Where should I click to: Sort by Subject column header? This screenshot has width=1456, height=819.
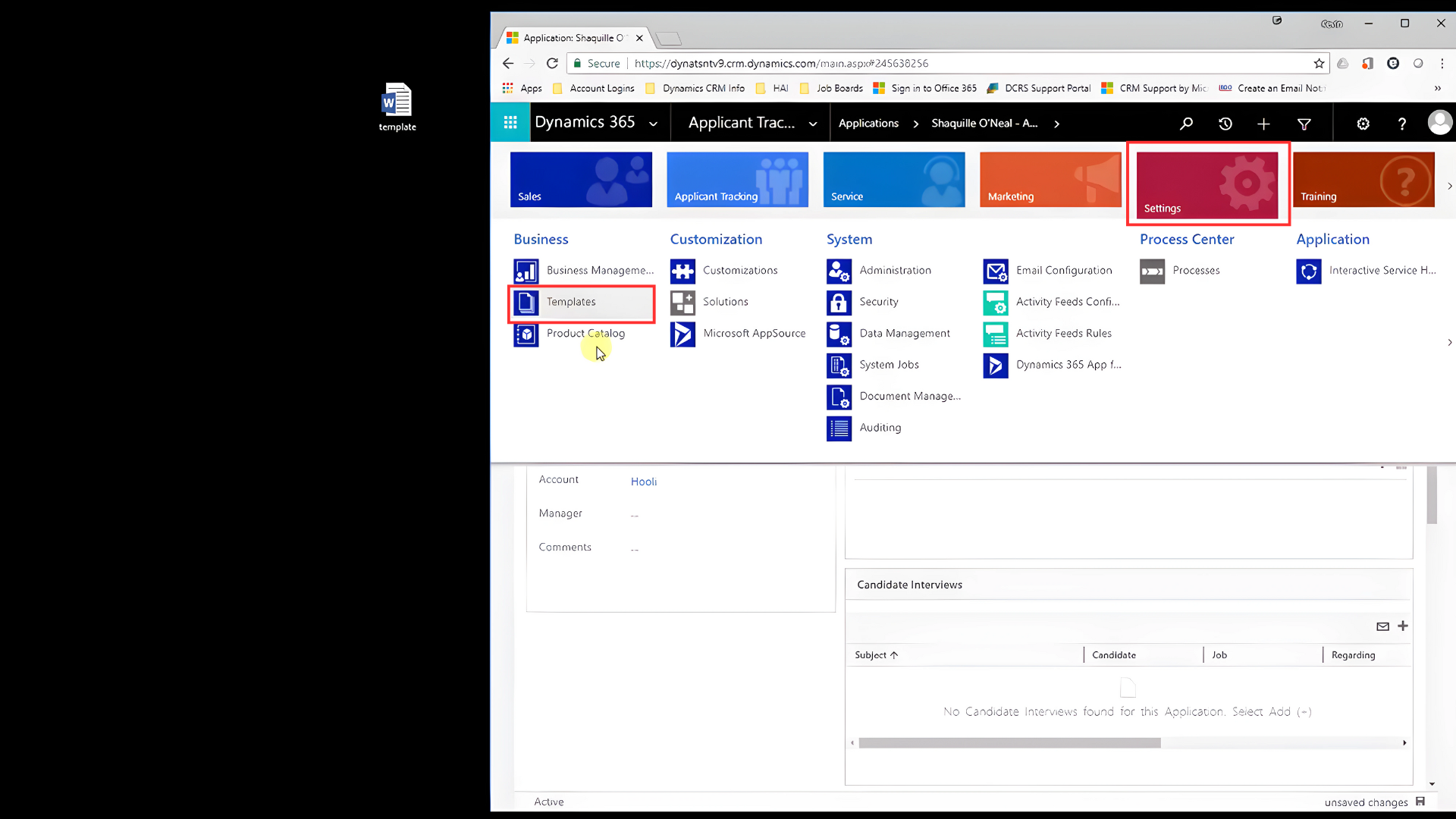click(876, 655)
